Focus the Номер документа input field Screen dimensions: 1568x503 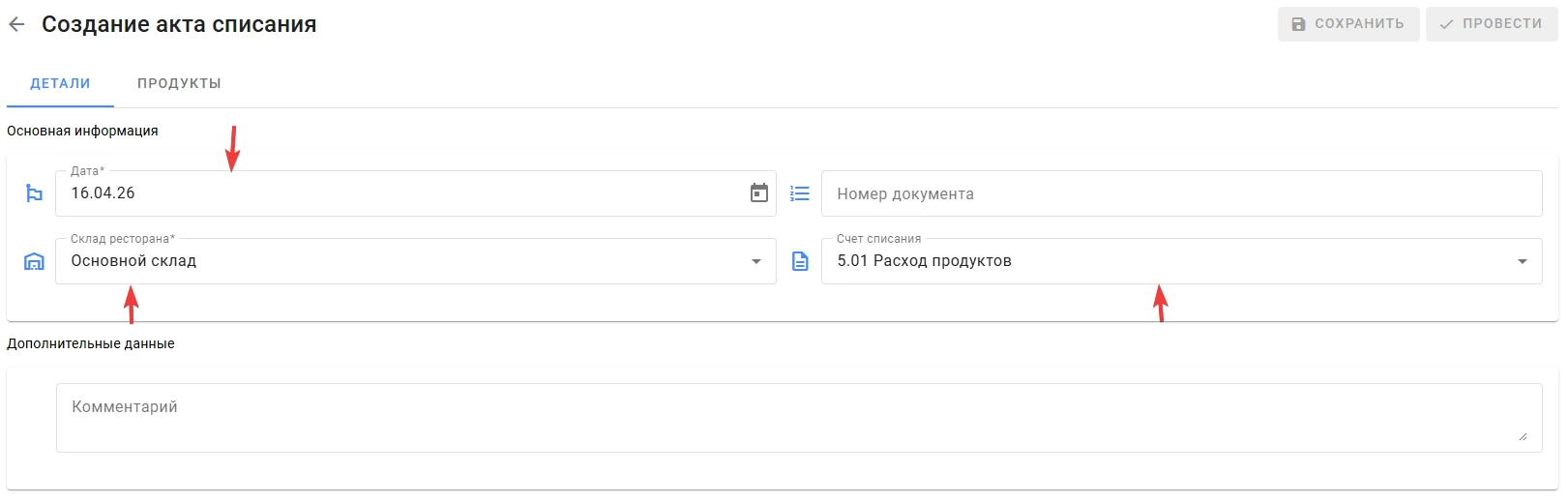tap(1182, 193)
